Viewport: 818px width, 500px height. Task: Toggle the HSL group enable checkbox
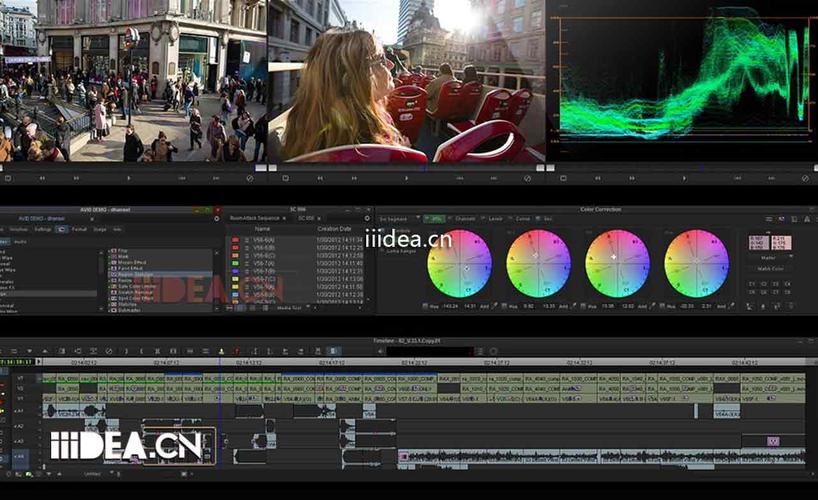(427, 219)
